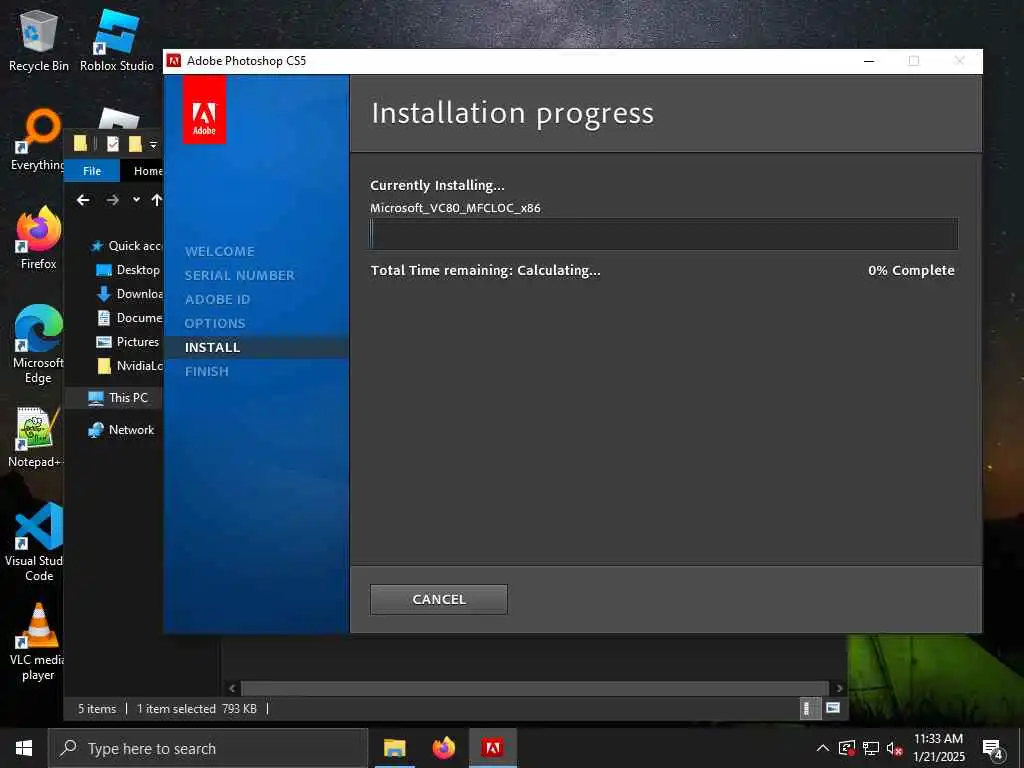The image size is (1024, 768).
Task: Open the File tab in File Explorer
Action: point(92,171)
